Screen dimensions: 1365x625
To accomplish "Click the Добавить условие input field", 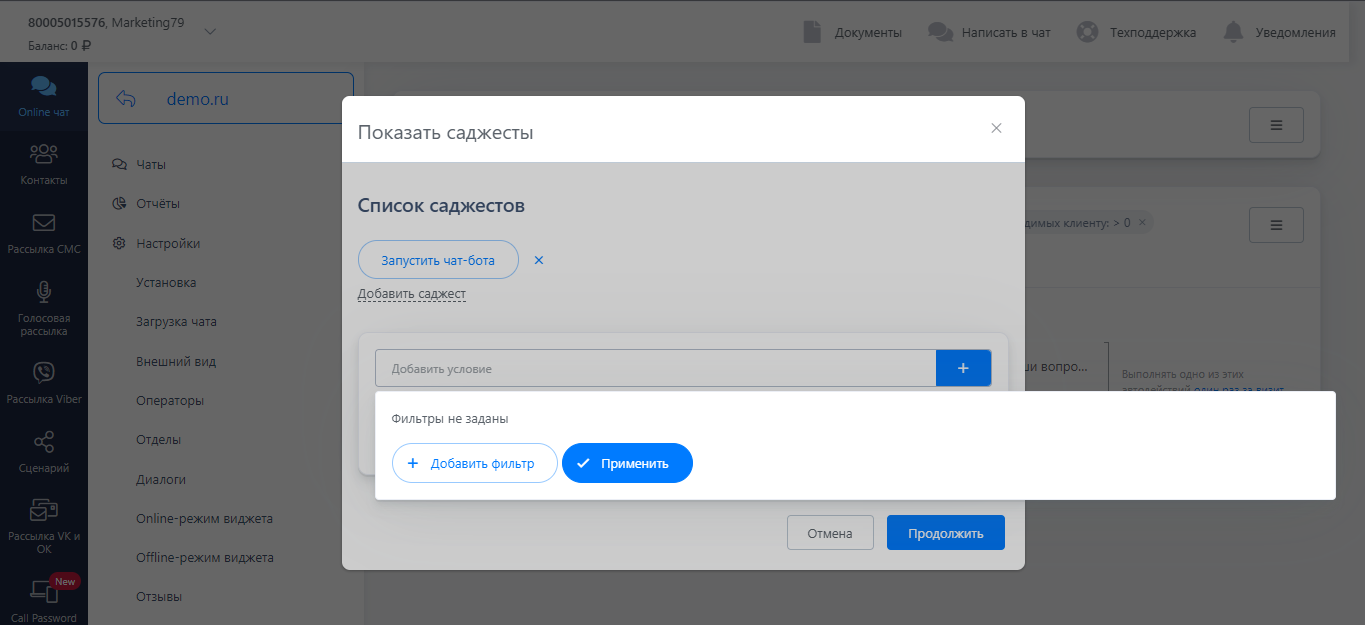I will 655,368.
